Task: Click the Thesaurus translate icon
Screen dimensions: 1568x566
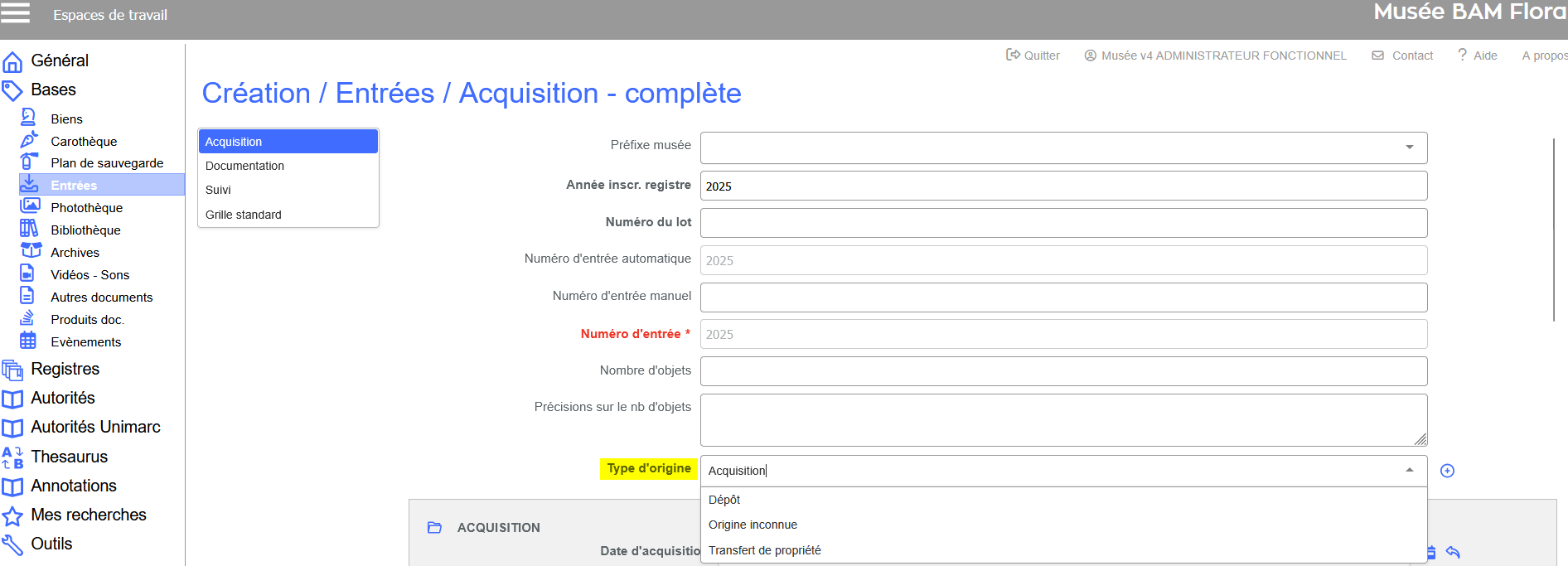Action: 12,457
